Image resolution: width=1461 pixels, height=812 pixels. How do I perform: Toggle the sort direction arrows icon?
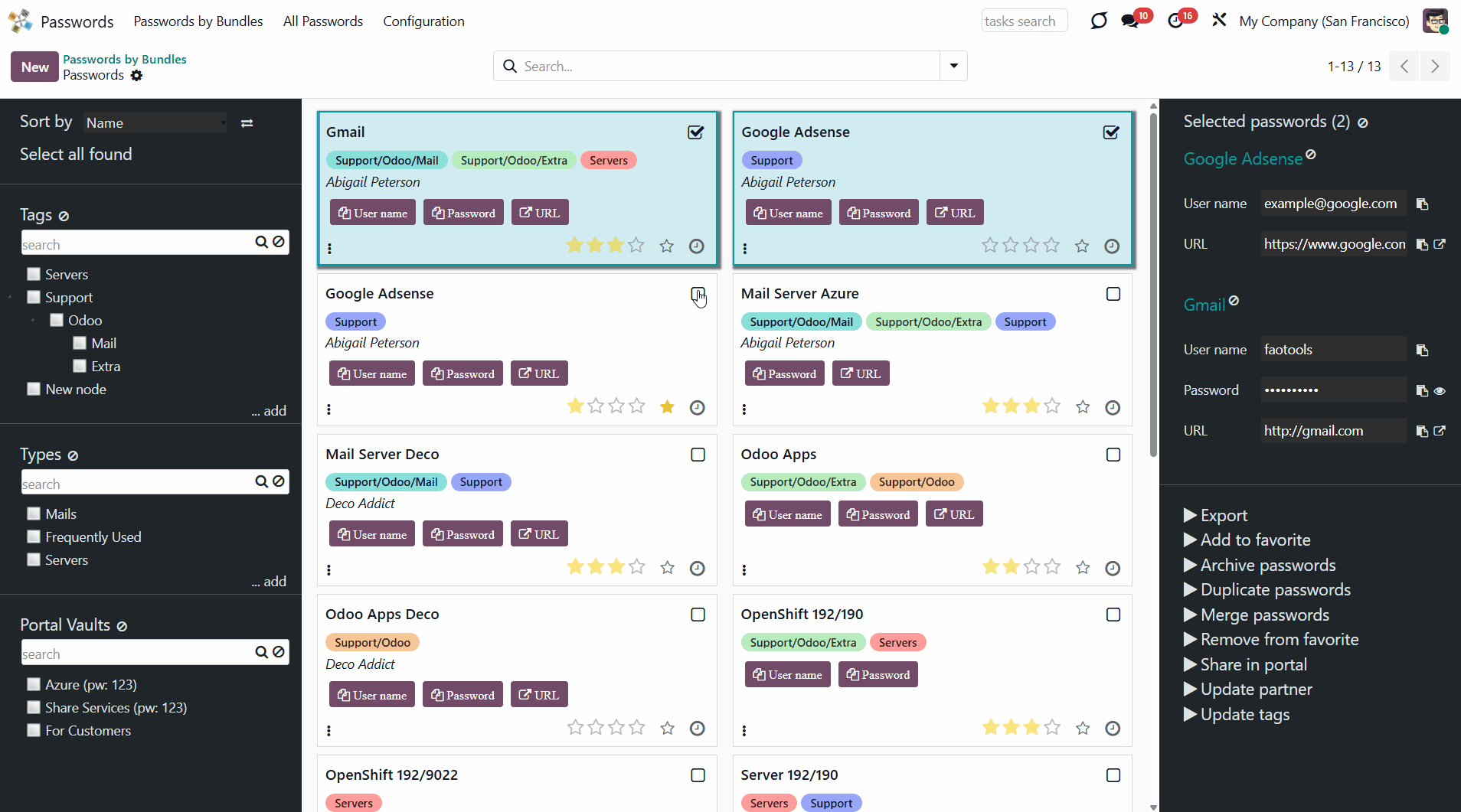tap(247, 123)
